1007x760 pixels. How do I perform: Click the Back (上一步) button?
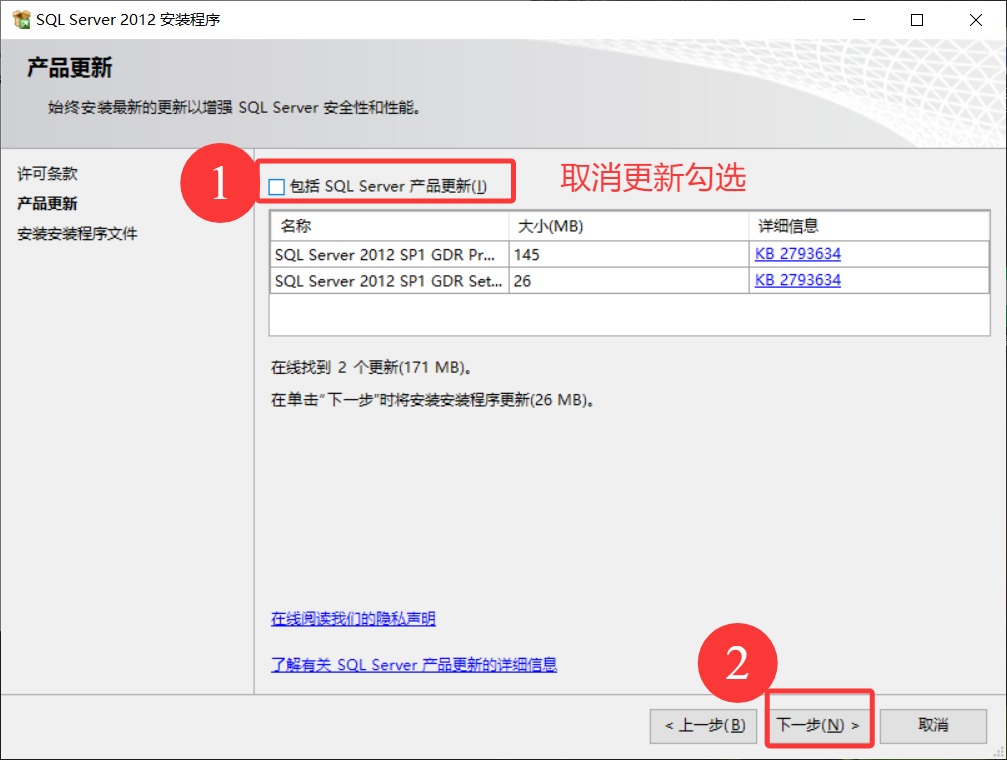(703, 726)
